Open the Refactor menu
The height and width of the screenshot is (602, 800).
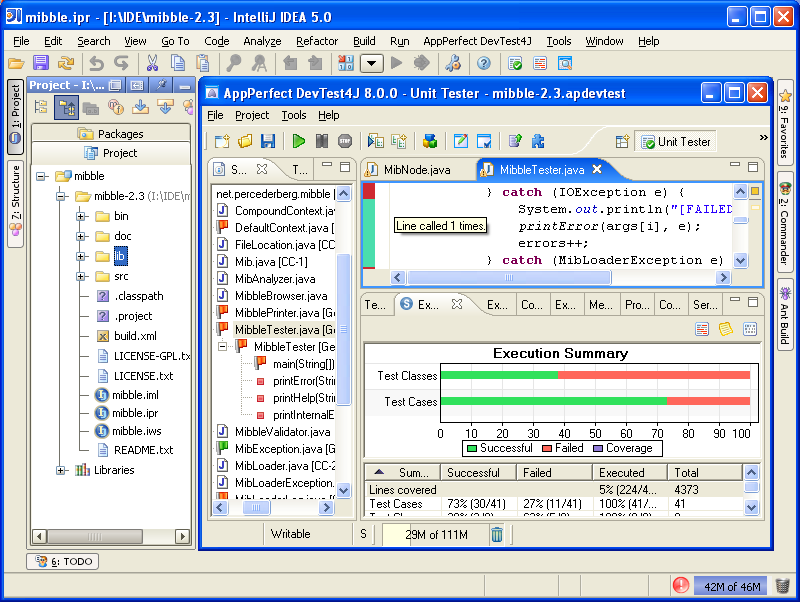pyautogui.click(x=317, y=41)
